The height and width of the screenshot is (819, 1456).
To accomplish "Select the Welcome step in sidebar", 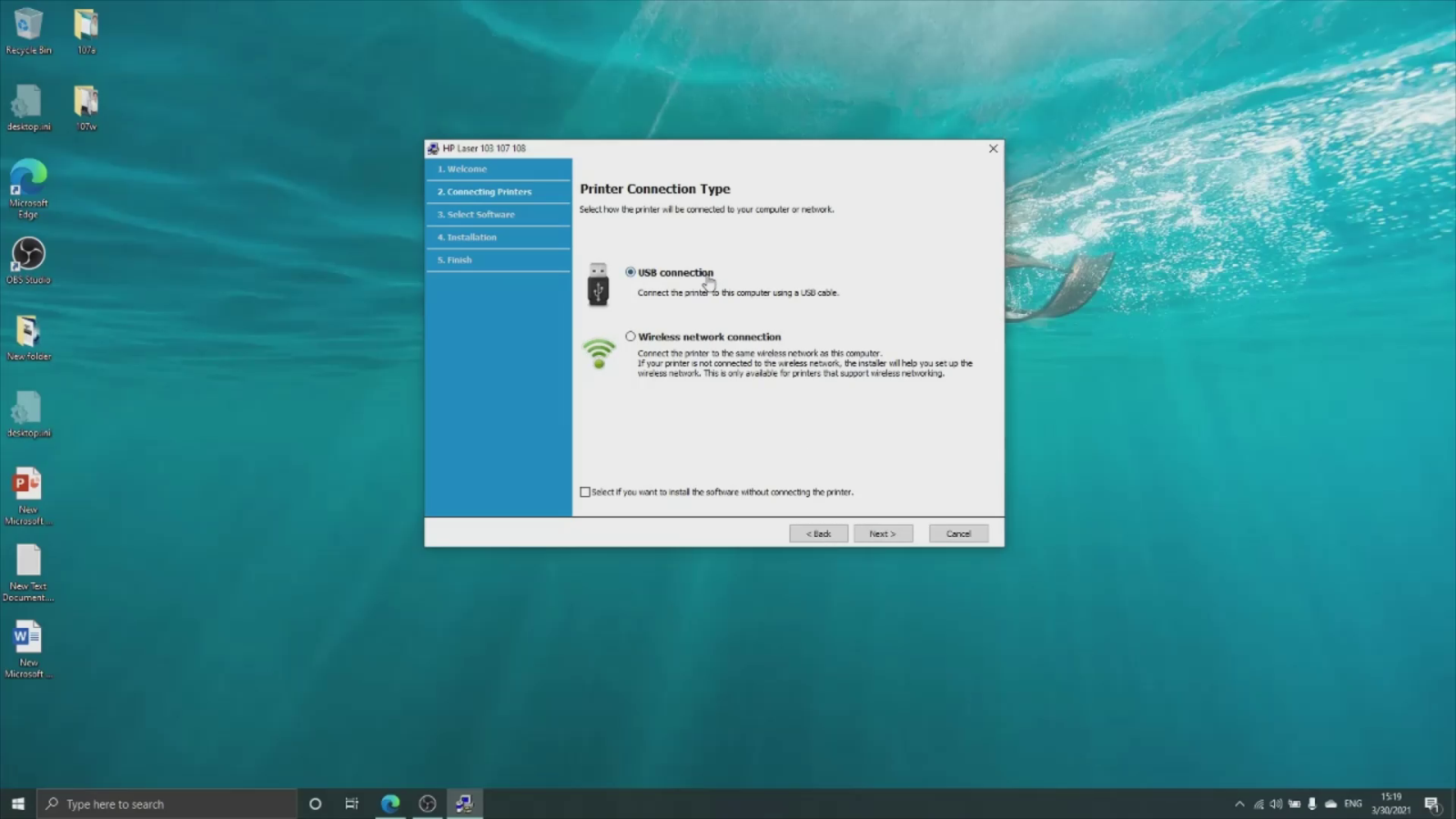I will (467, 169).
